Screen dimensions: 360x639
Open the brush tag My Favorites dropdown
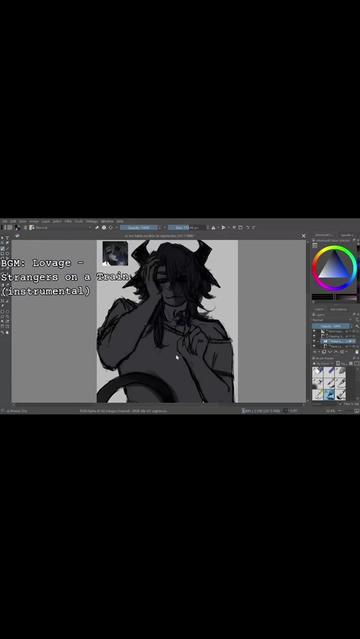323,364
